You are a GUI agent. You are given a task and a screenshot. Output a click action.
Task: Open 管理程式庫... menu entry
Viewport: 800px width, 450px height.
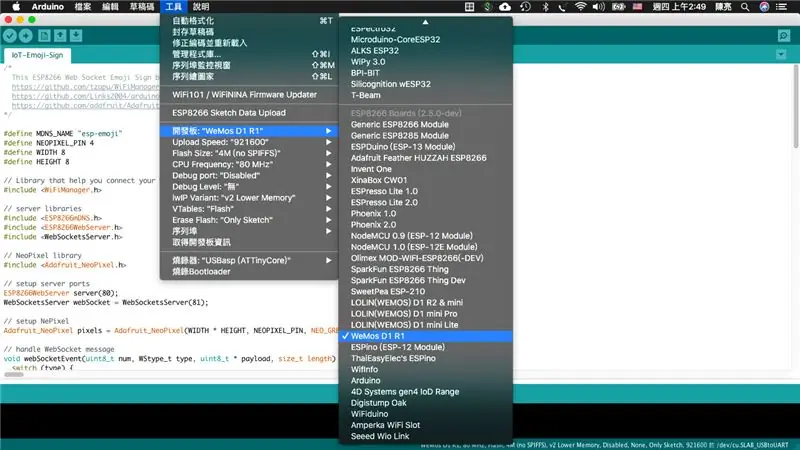(249, 54)
